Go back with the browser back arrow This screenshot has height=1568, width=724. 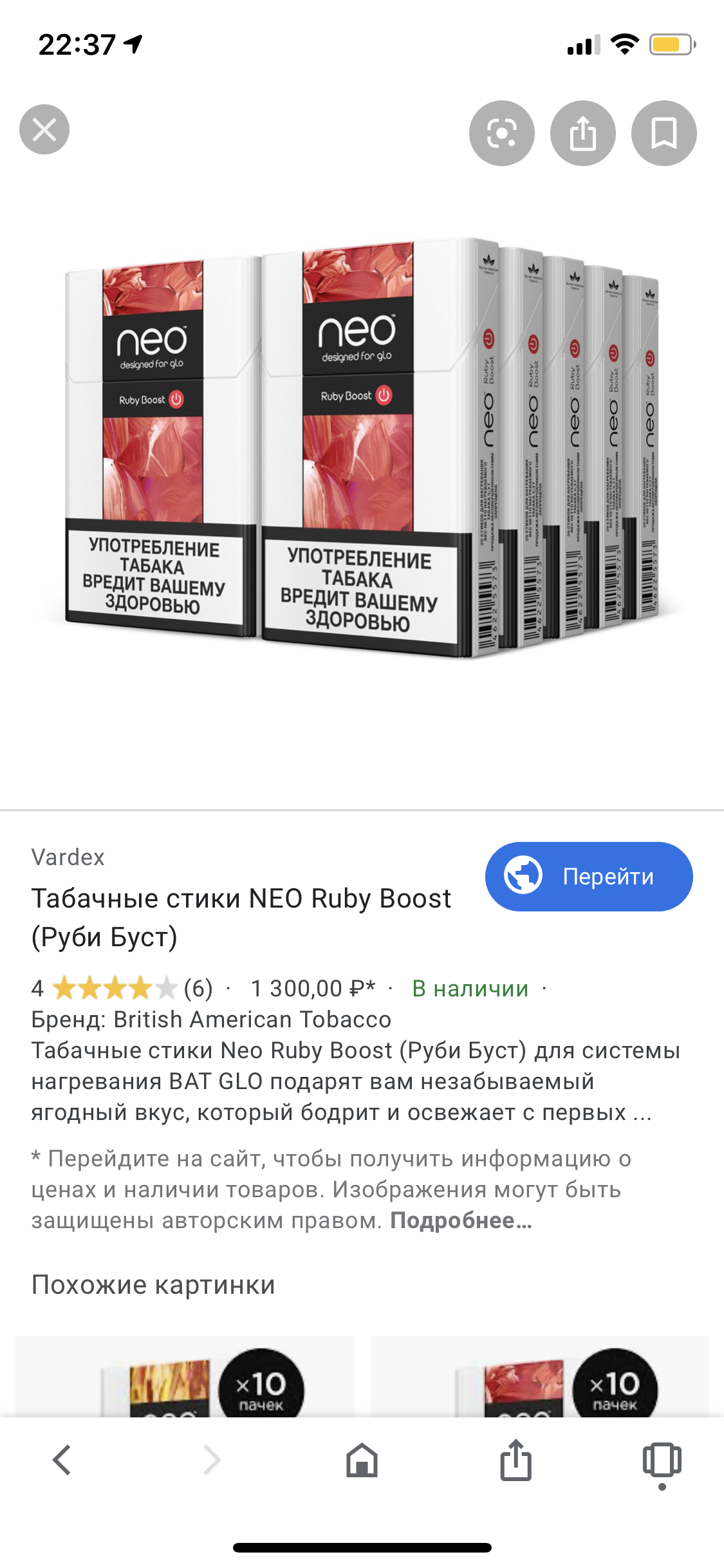tap(62, 1459)
